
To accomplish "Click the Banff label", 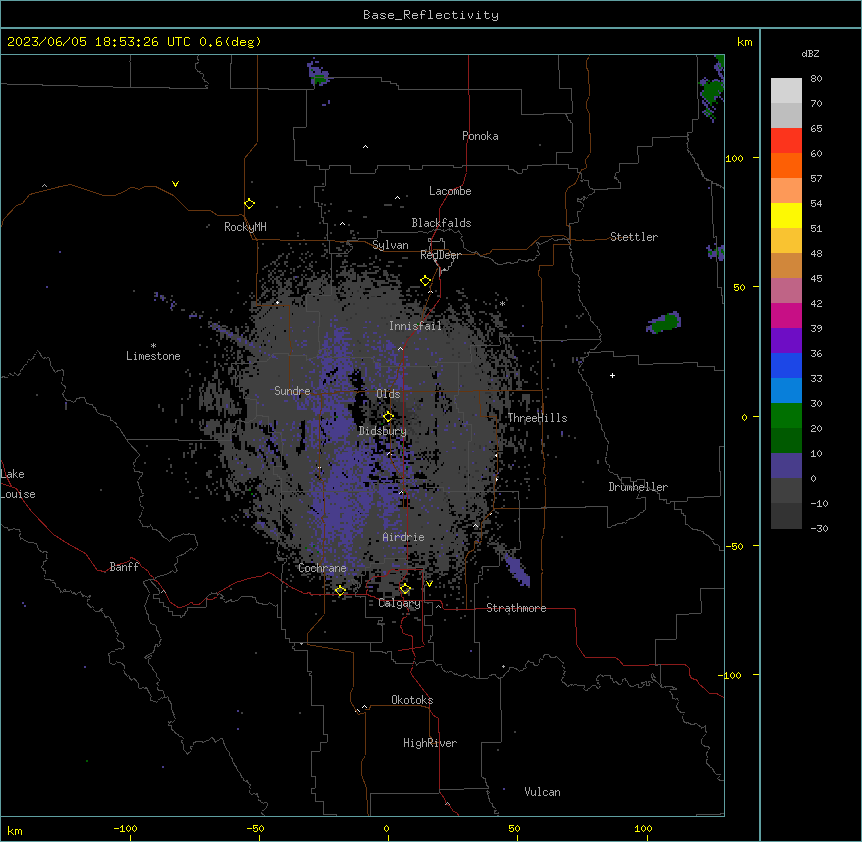I will (124, 567).
